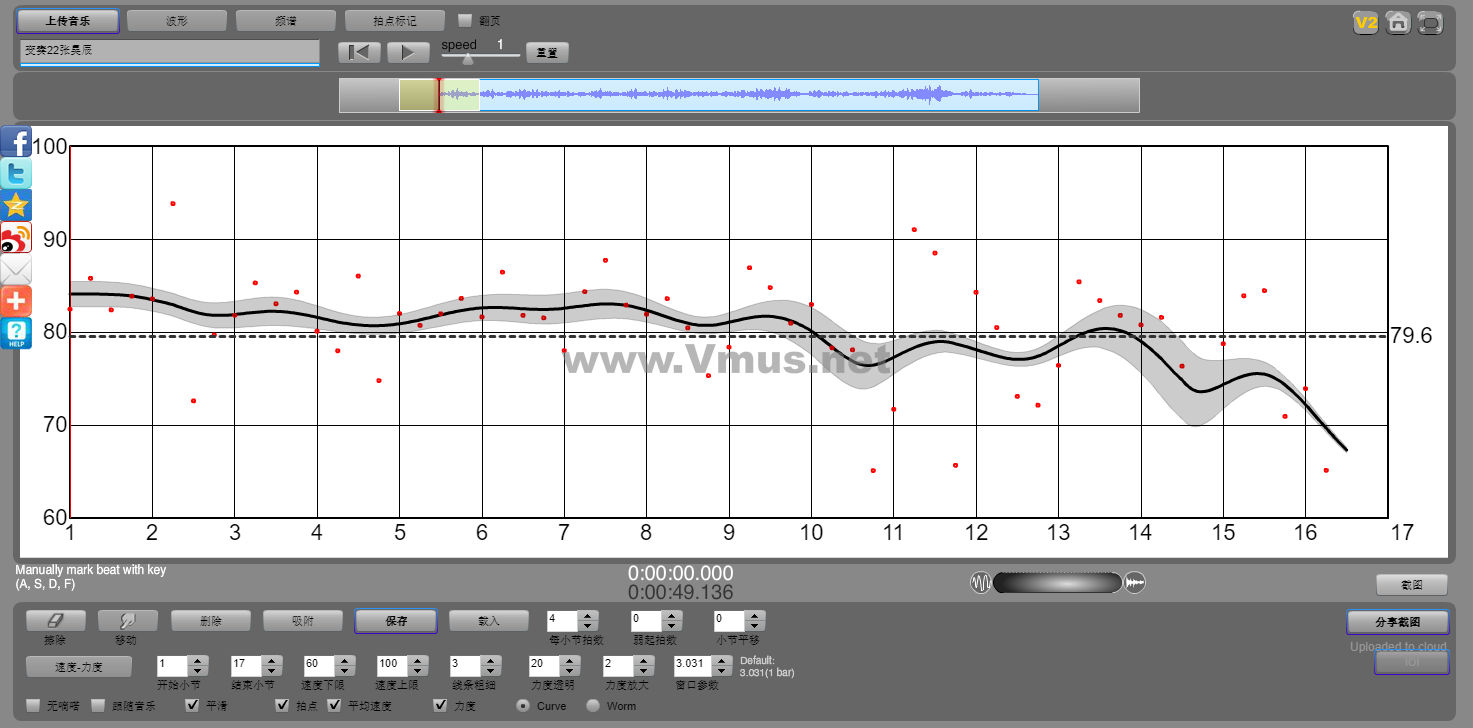The height and width of the screenshot is (728, 1473).
Task: Start playback with the play button
Action: click(408, 52)
